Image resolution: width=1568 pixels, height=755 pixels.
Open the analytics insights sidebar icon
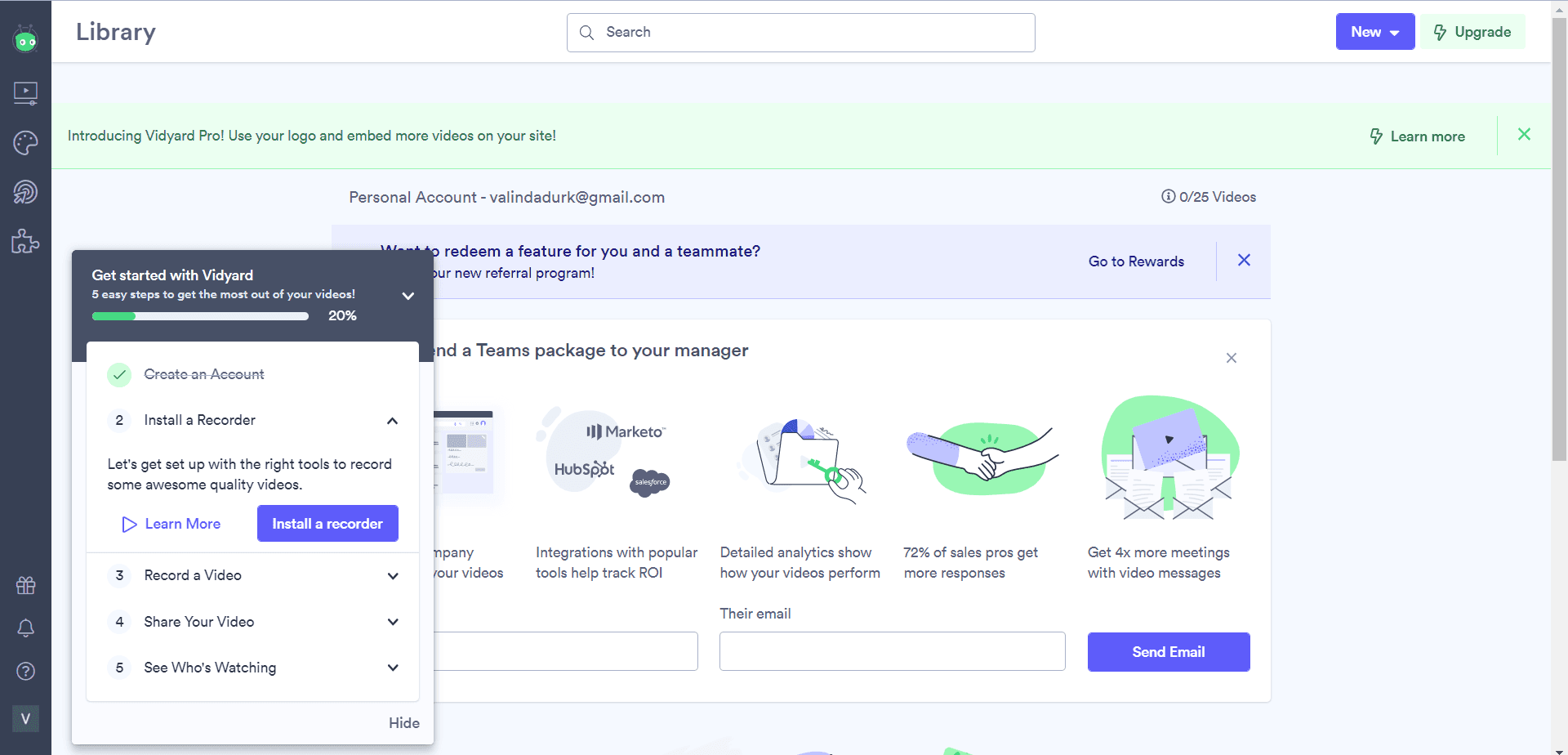25,192
